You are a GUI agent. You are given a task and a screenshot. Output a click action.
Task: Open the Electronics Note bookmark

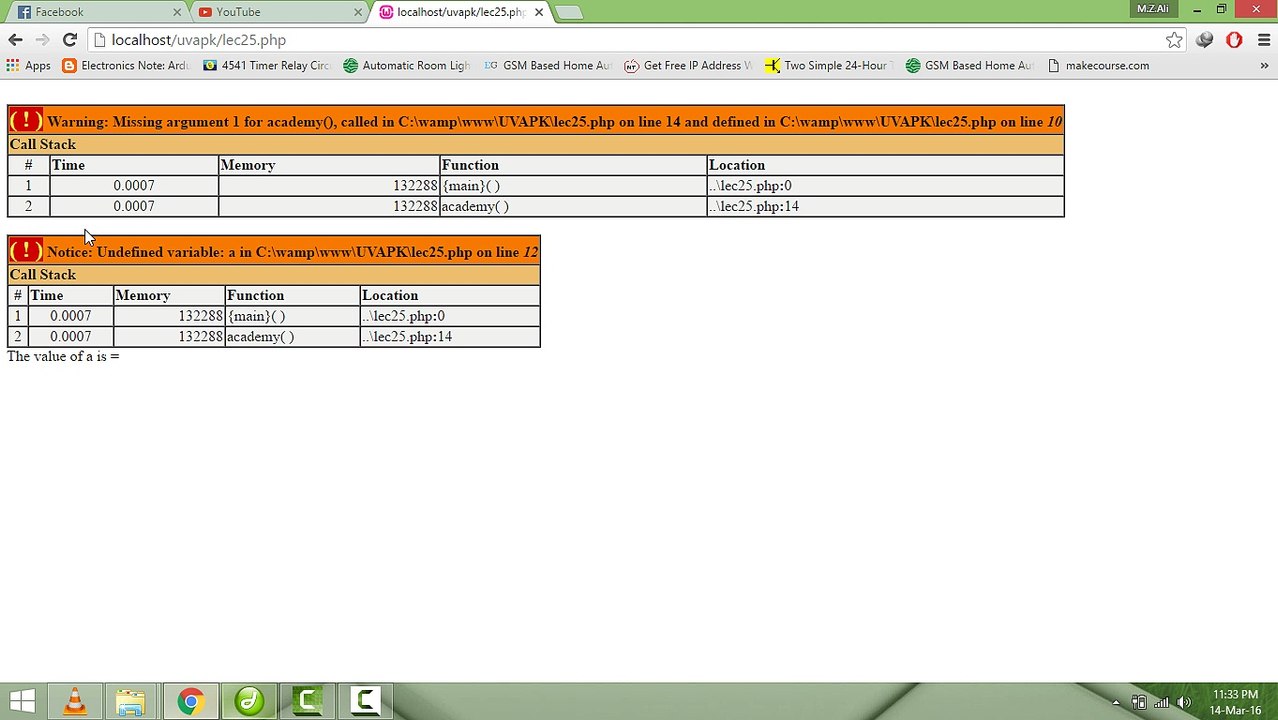coord(125,66)
